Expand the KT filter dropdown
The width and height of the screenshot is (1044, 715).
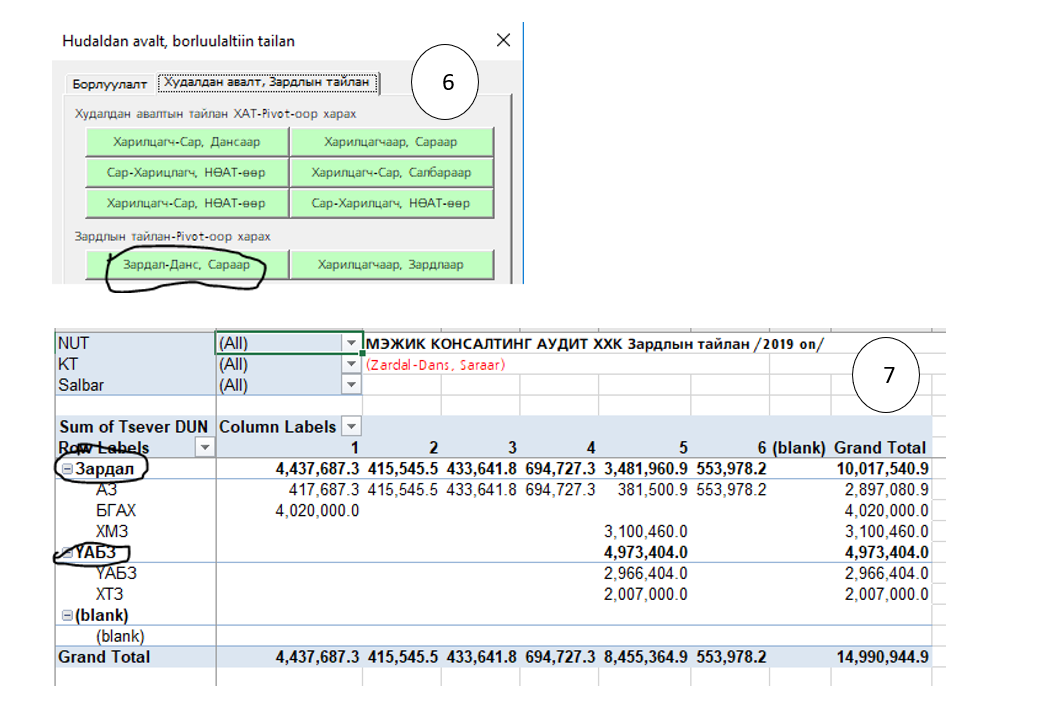pos(351,364)
